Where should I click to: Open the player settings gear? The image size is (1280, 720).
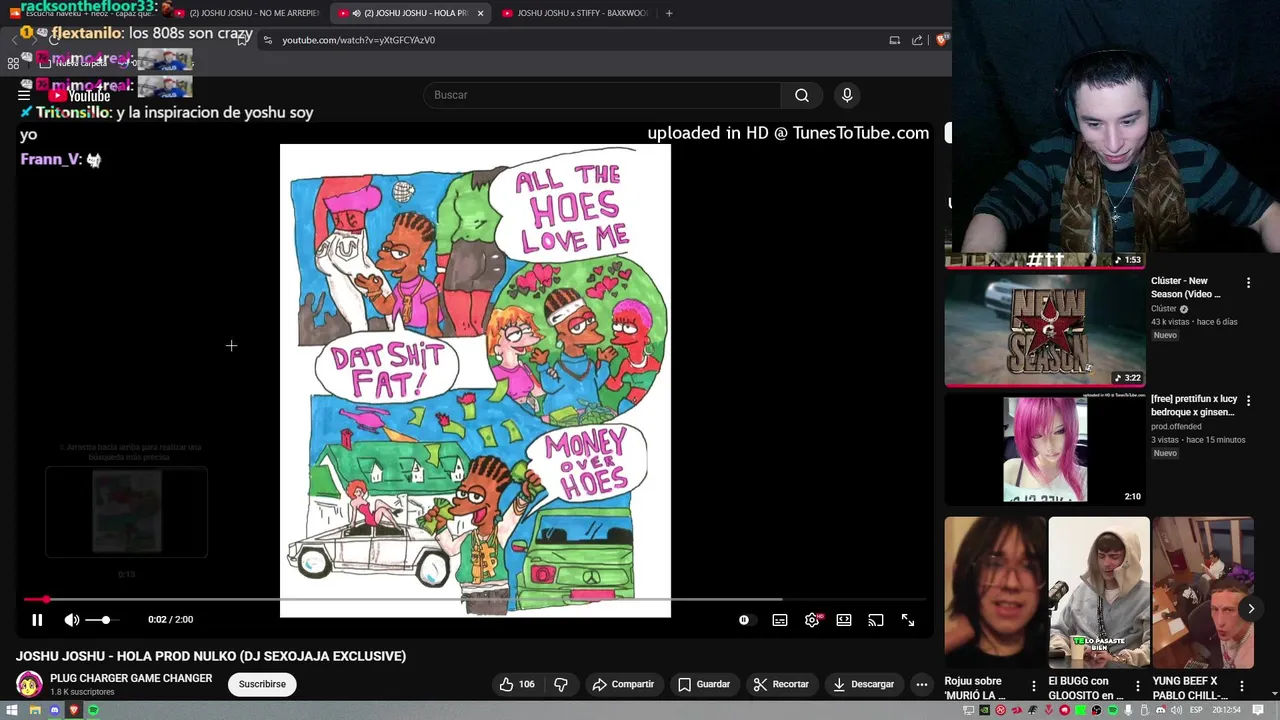click(812, 620)
